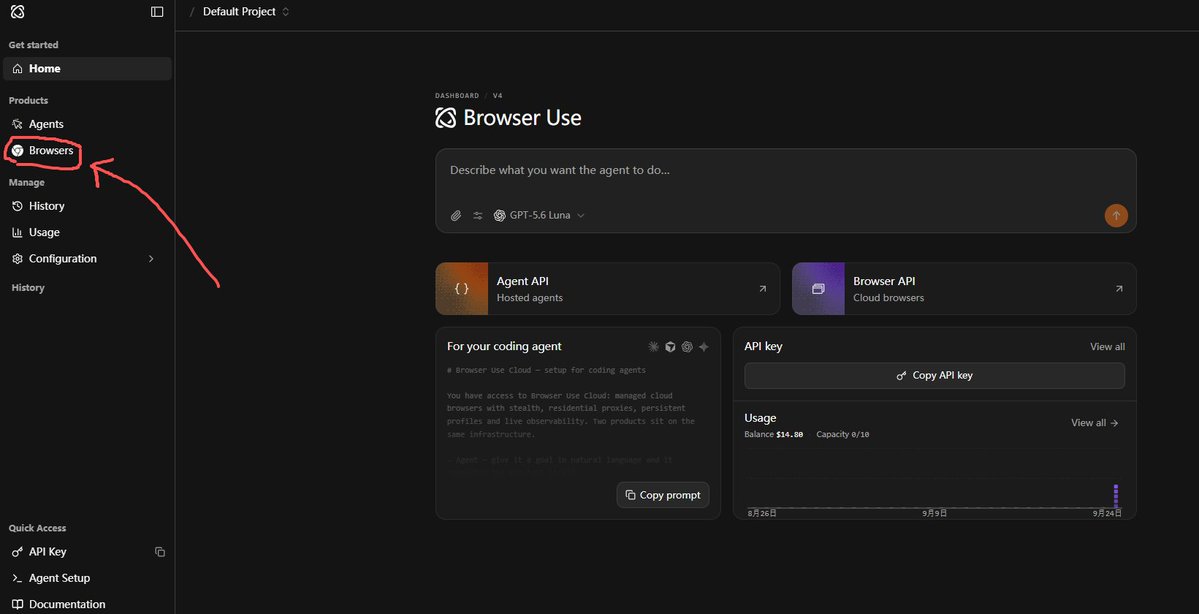Click the DASHBOARD breadcrumb text
The width and height of the screenshot is (1199, 614).
pos(457,96)
